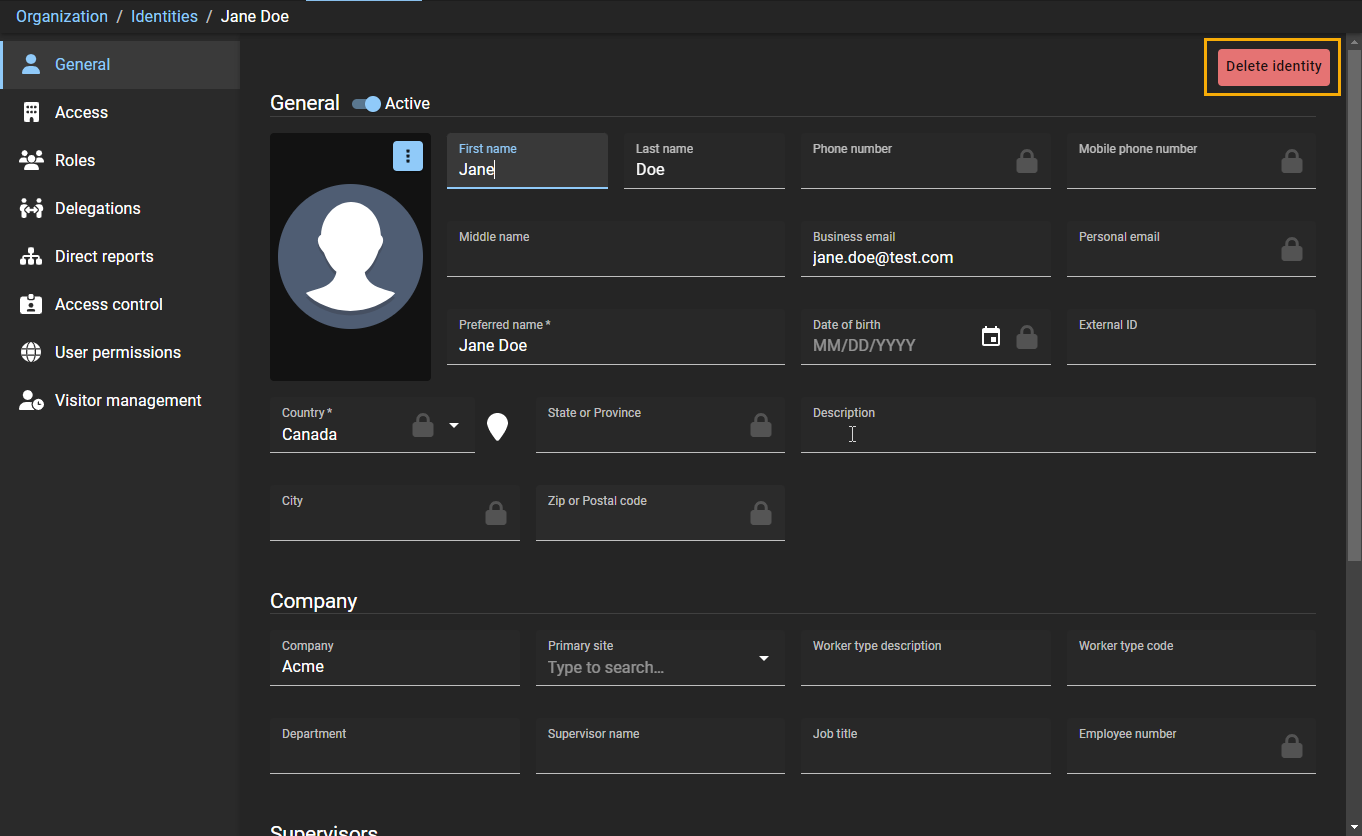Open the Visitor management section
Image resolution: width=1362 pixels, height=836 pixels.
[120, 401]
